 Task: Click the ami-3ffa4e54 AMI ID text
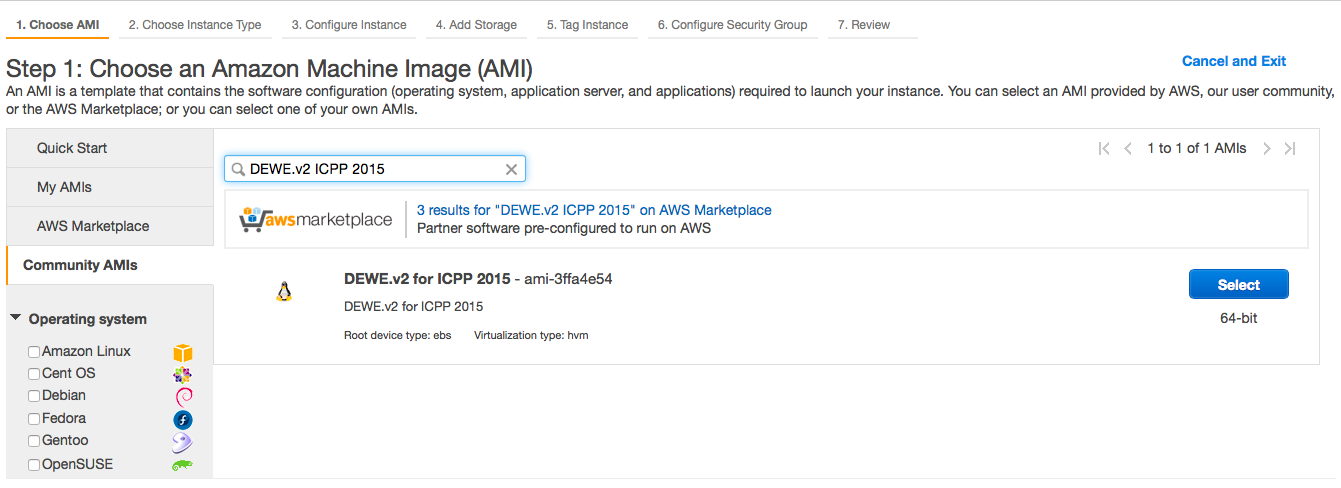[570, 279]
